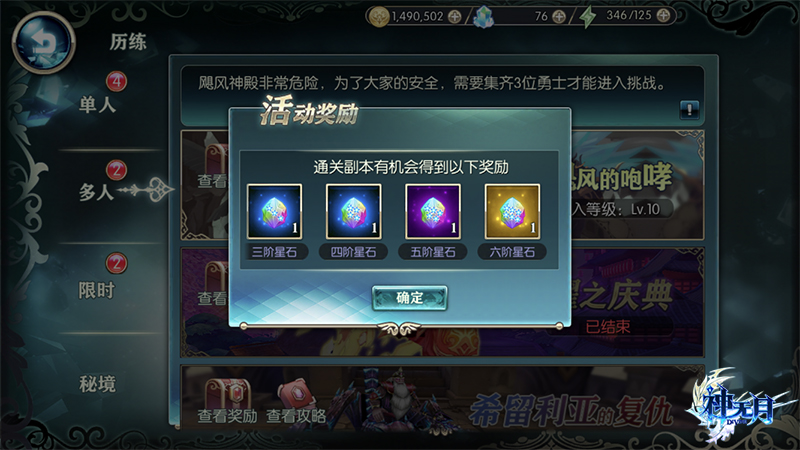Click the back arrow button
The width and height of the screenshot is (800, 450).
pos(44,42)
